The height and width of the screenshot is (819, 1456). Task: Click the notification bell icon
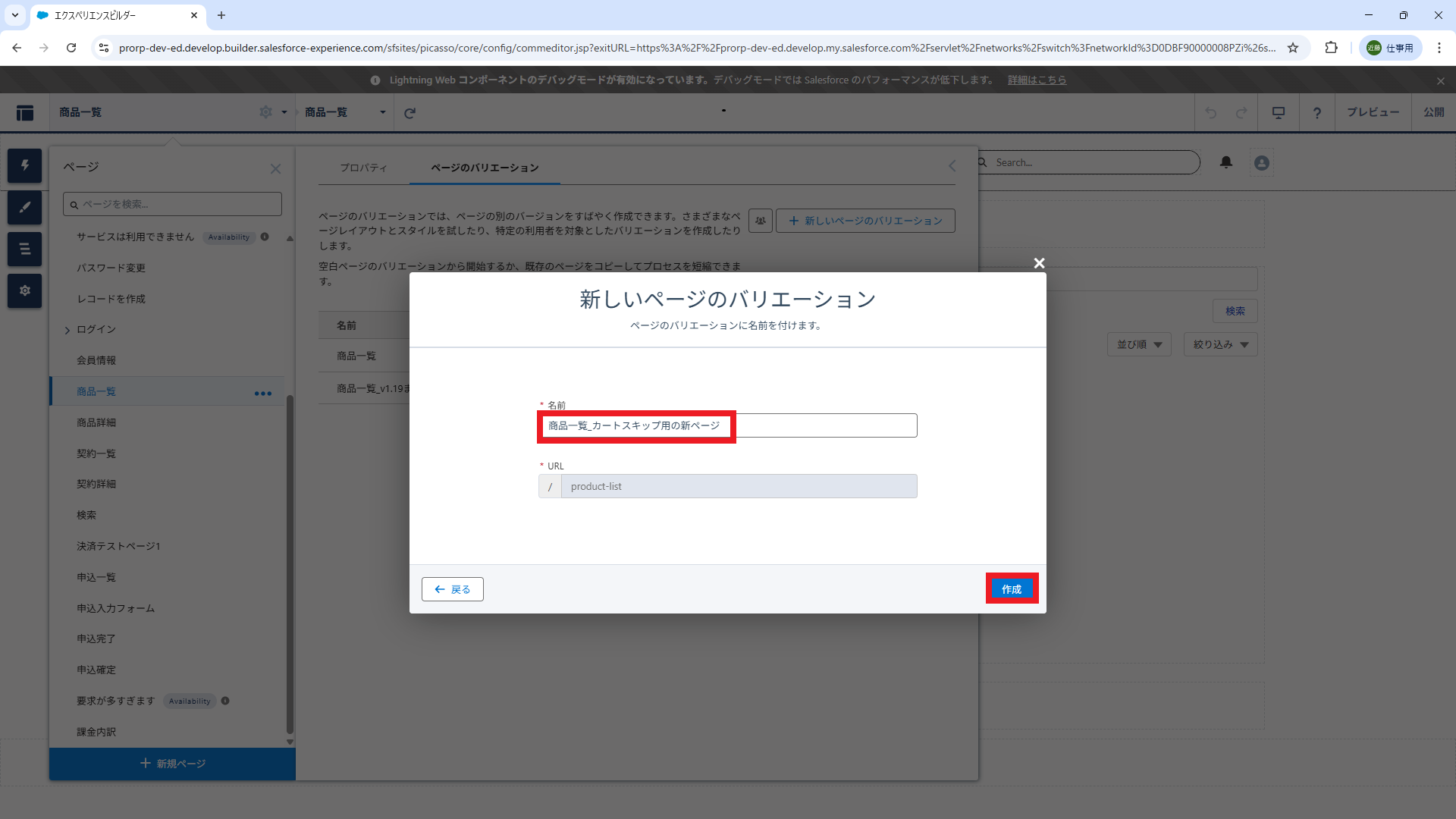click(1226, 162)
